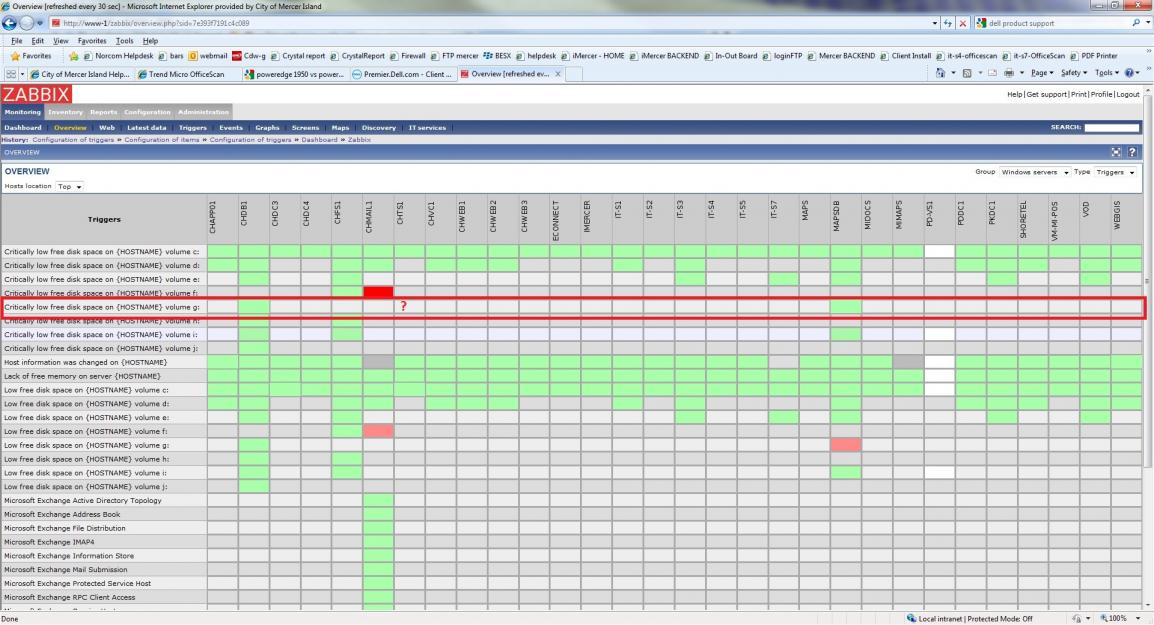Open the File menu

click(16, 41)
